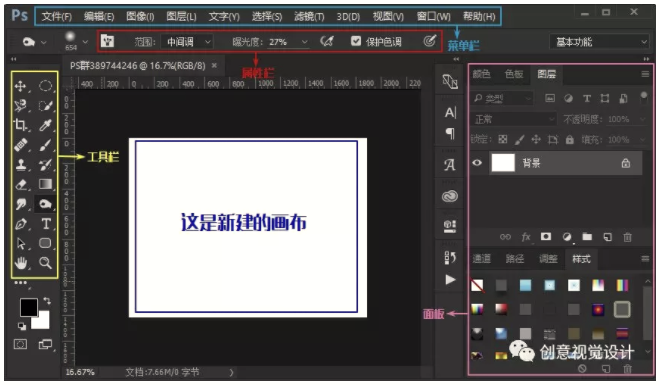Open the Layers panel flyout menu

[645, 74]
